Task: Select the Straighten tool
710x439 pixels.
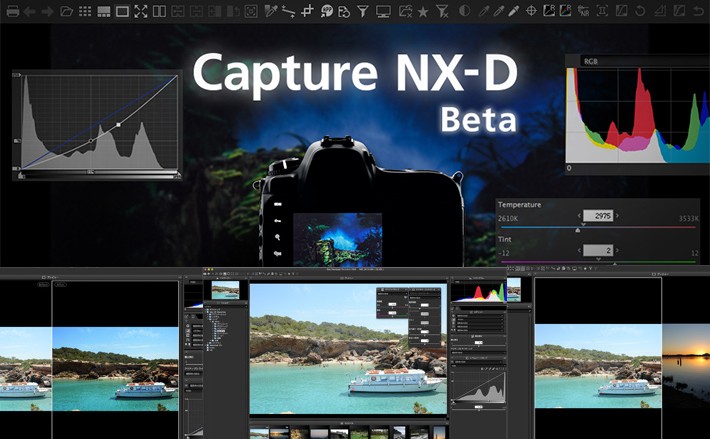Action: tap(288, 11)
